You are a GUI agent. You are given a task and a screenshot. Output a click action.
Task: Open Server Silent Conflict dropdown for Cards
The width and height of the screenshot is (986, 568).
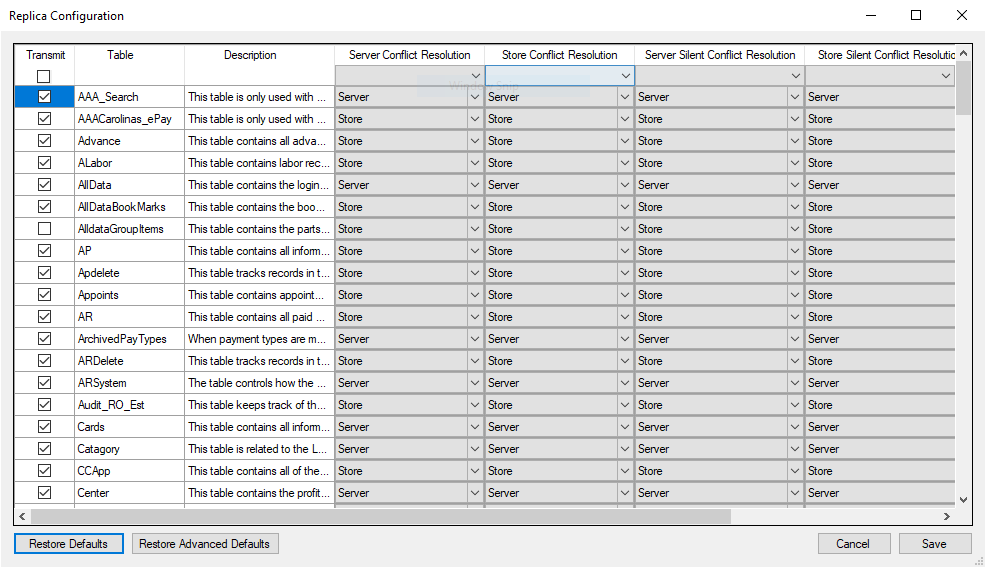click(795, 427)
